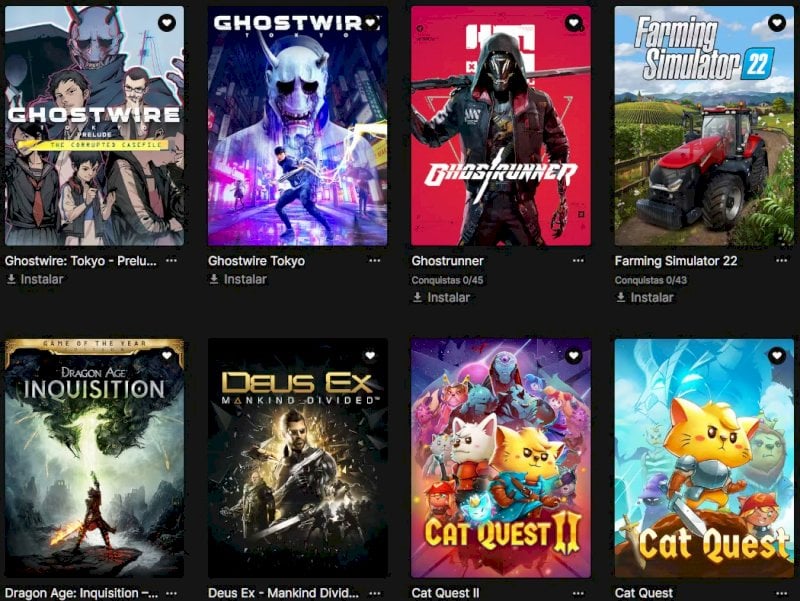
Task: Toggle favorite heart on Farming Simulator 22 cover
Action: (777, 22)
